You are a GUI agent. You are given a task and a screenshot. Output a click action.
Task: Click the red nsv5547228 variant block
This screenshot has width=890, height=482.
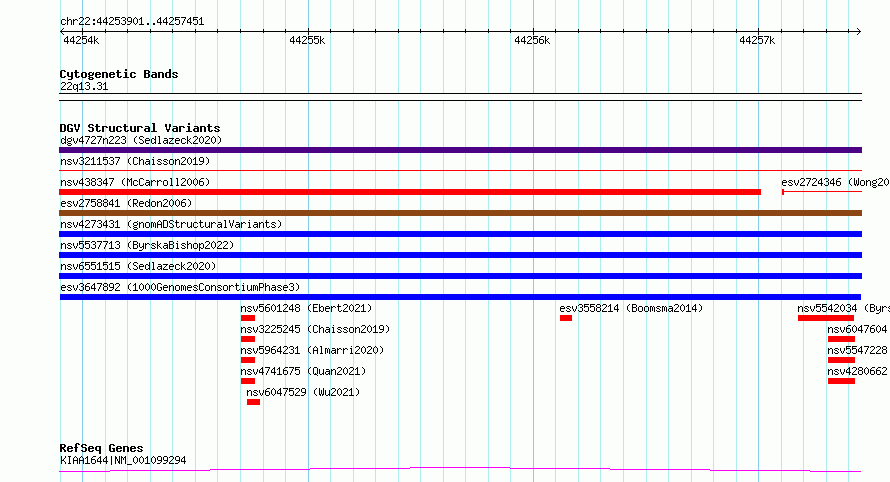(x=841, y=360)
